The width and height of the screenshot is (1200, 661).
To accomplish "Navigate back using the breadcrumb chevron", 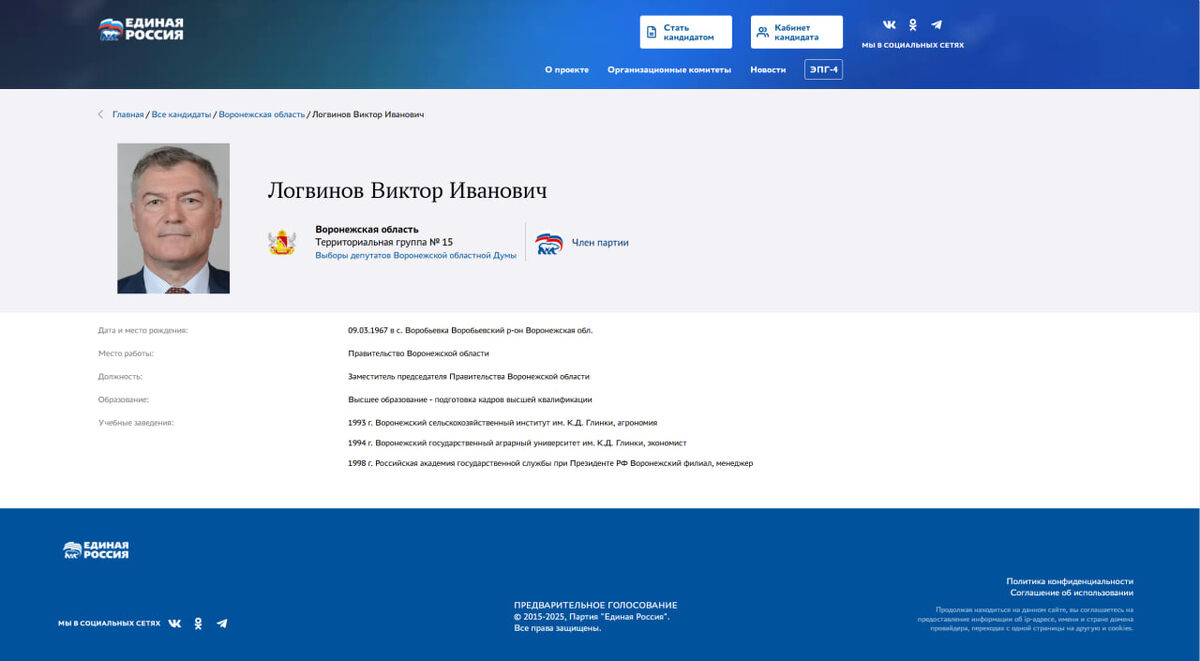I will (99, 114).
